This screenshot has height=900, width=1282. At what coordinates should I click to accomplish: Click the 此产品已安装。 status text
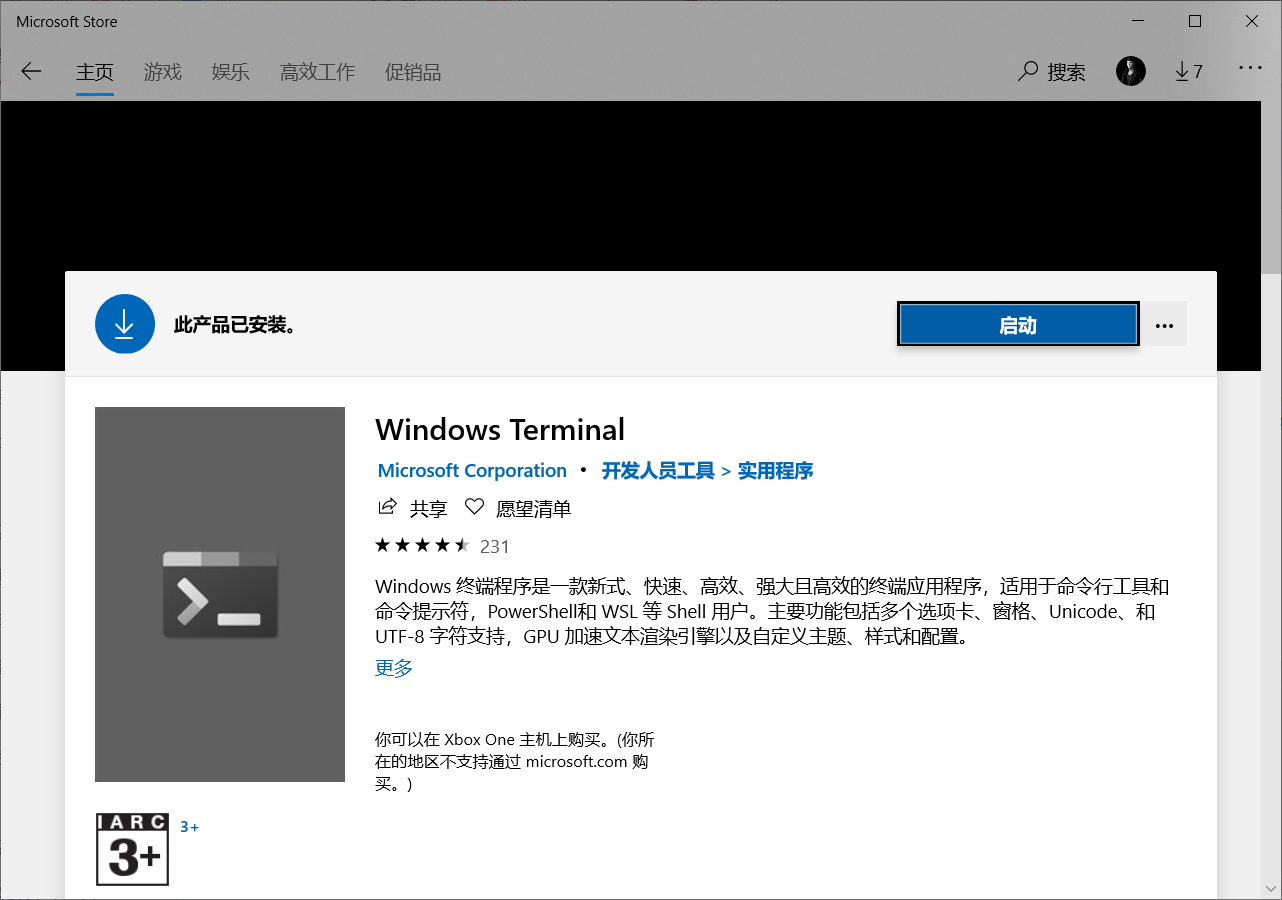click(x=235, y=325)
